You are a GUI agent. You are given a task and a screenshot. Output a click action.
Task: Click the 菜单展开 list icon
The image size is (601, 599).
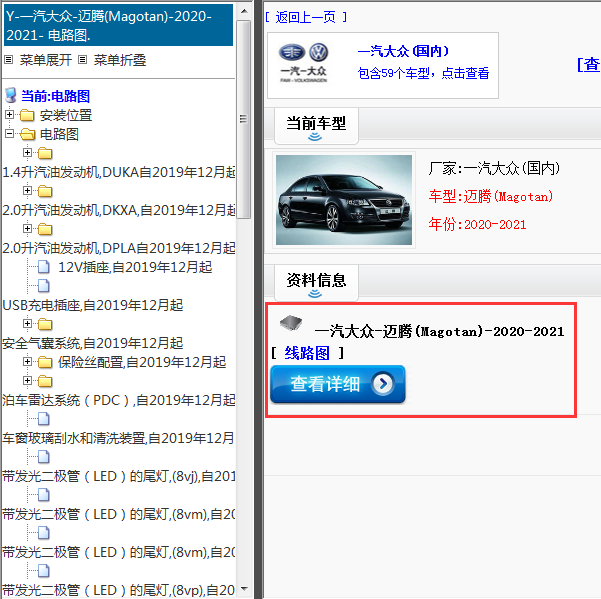8,59
